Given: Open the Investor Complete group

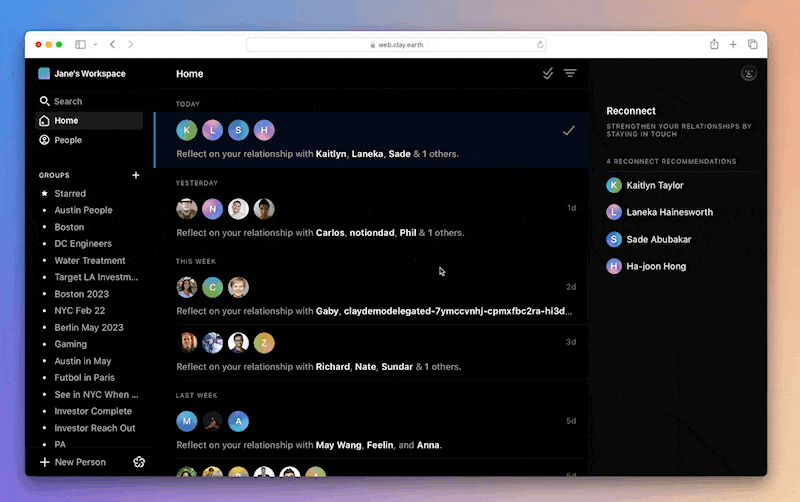Looking at the screenshot, I should pos(93,411).
